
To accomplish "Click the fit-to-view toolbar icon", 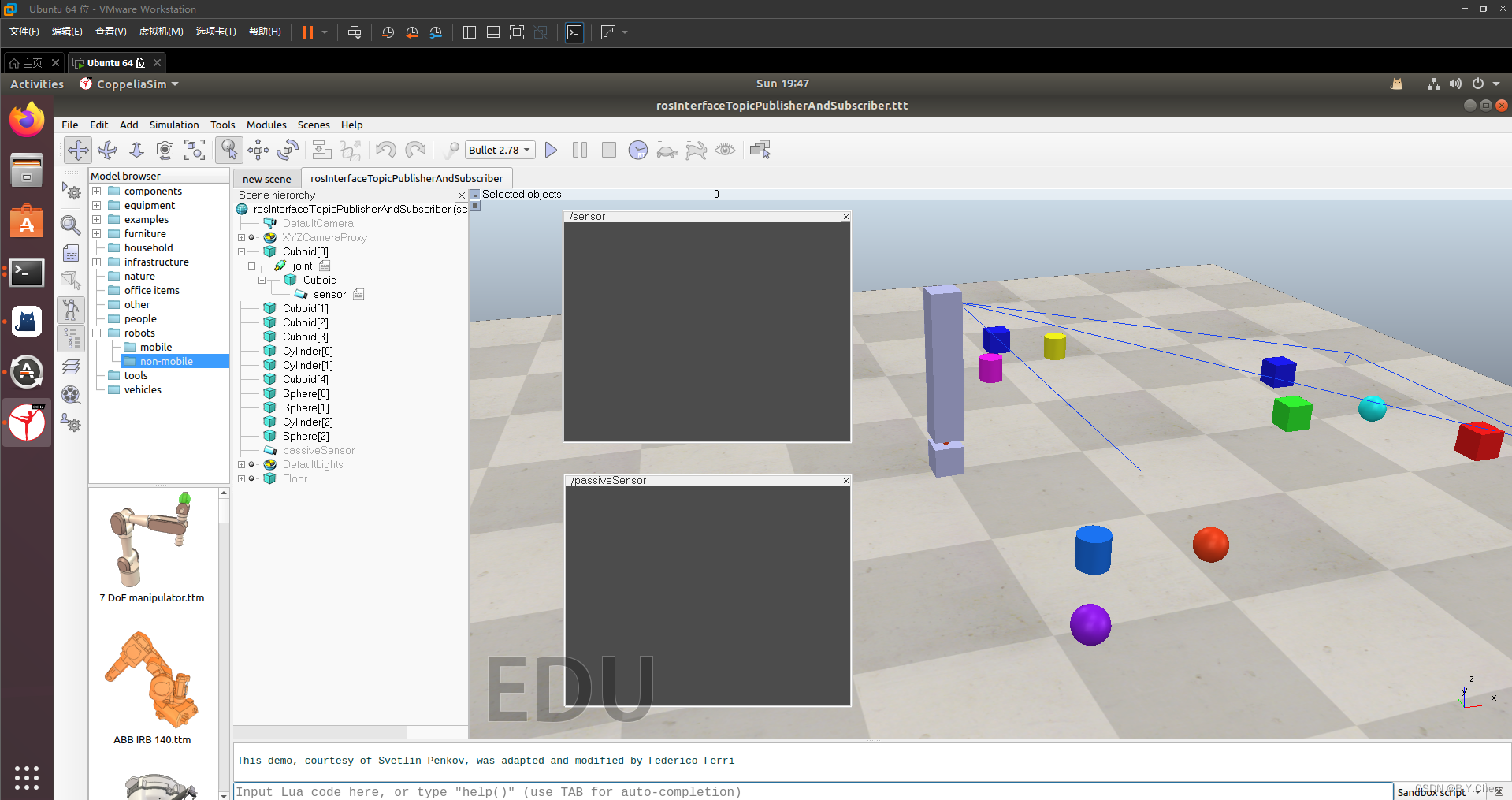I will pyautogui.click(x=195, y=150).
